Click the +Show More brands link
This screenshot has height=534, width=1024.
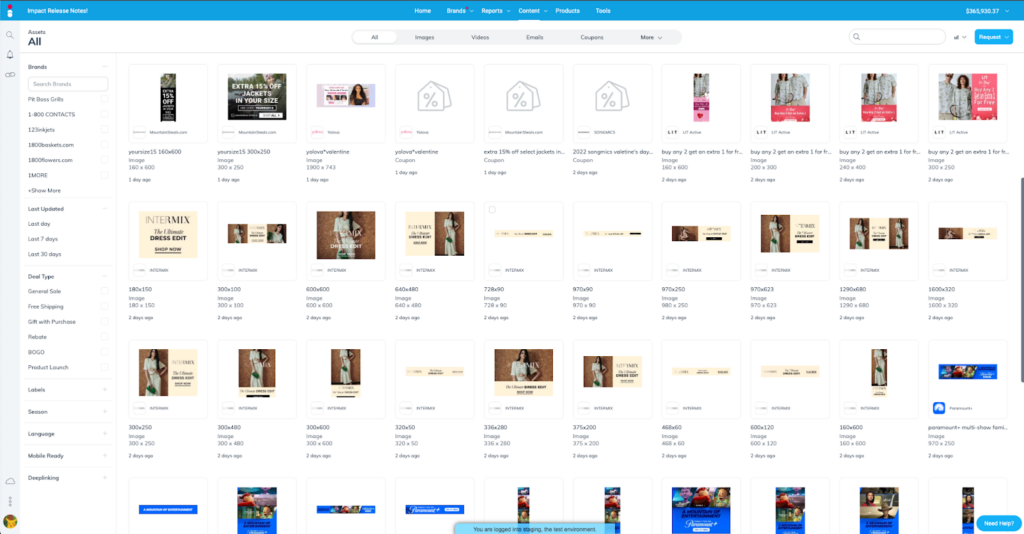tap(44, 190)
